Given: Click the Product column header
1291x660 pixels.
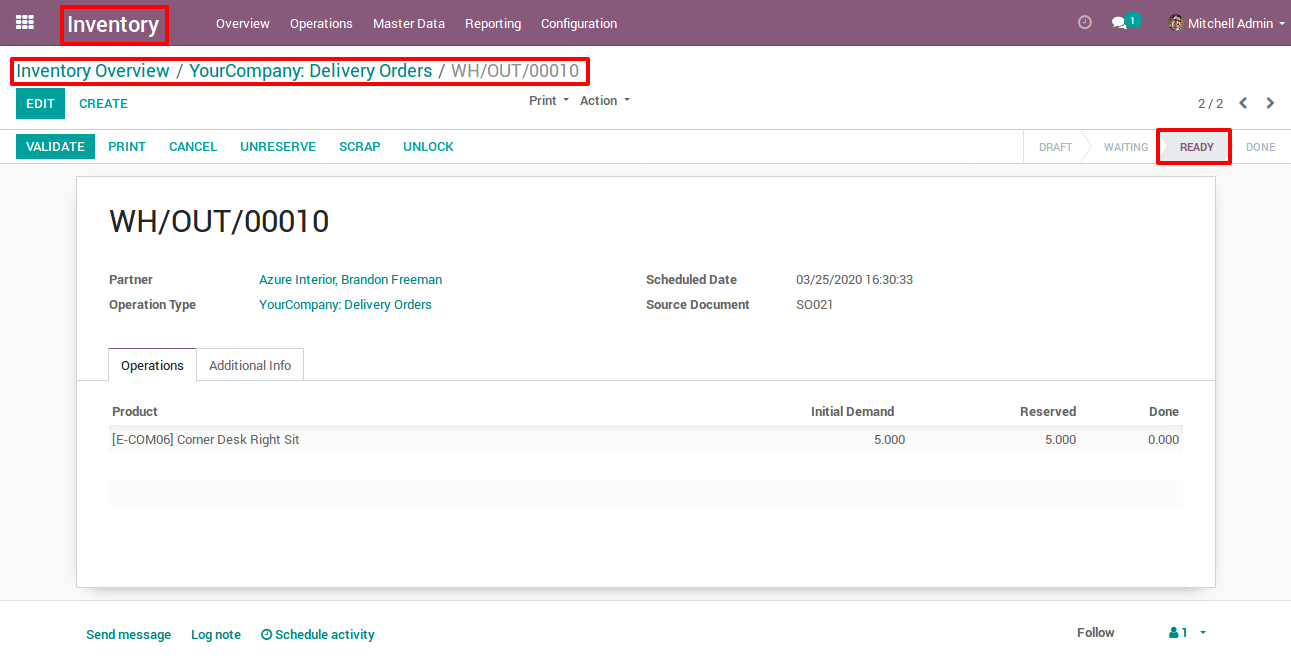Looking at the screenshot, I should pos(135,412).
